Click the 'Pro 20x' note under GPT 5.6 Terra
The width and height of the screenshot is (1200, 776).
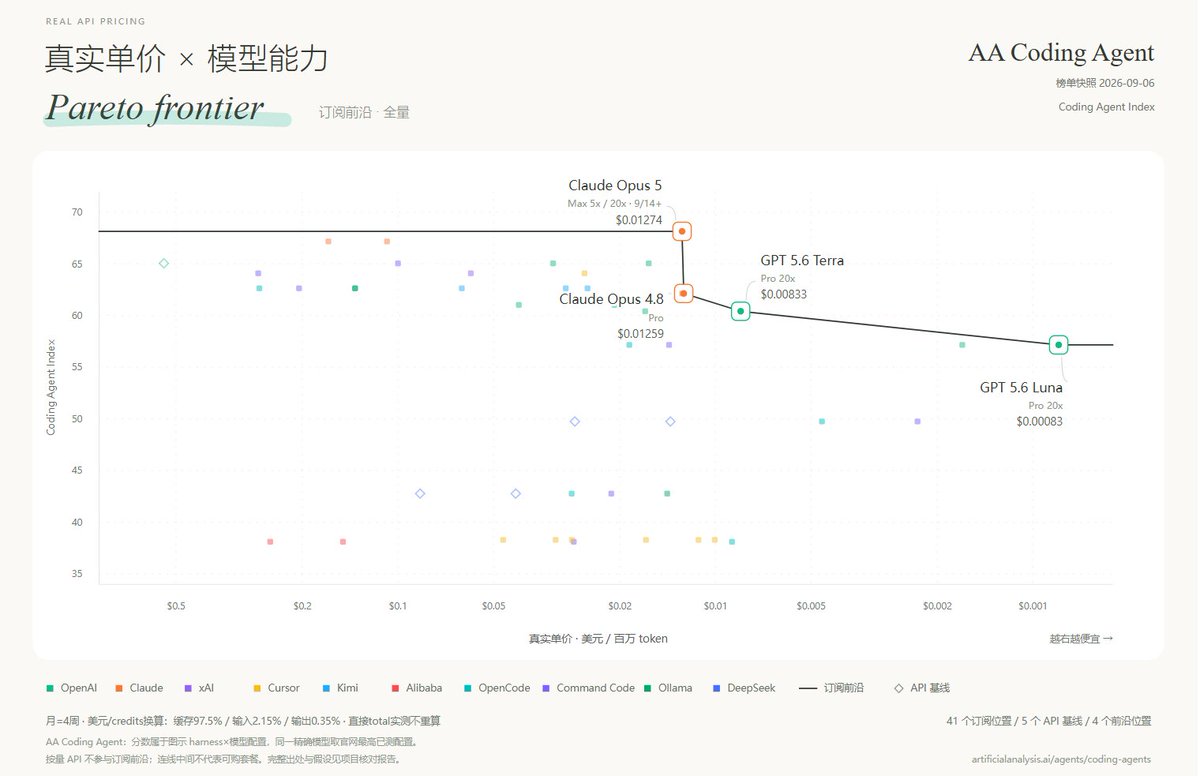(x=778, y=278)
